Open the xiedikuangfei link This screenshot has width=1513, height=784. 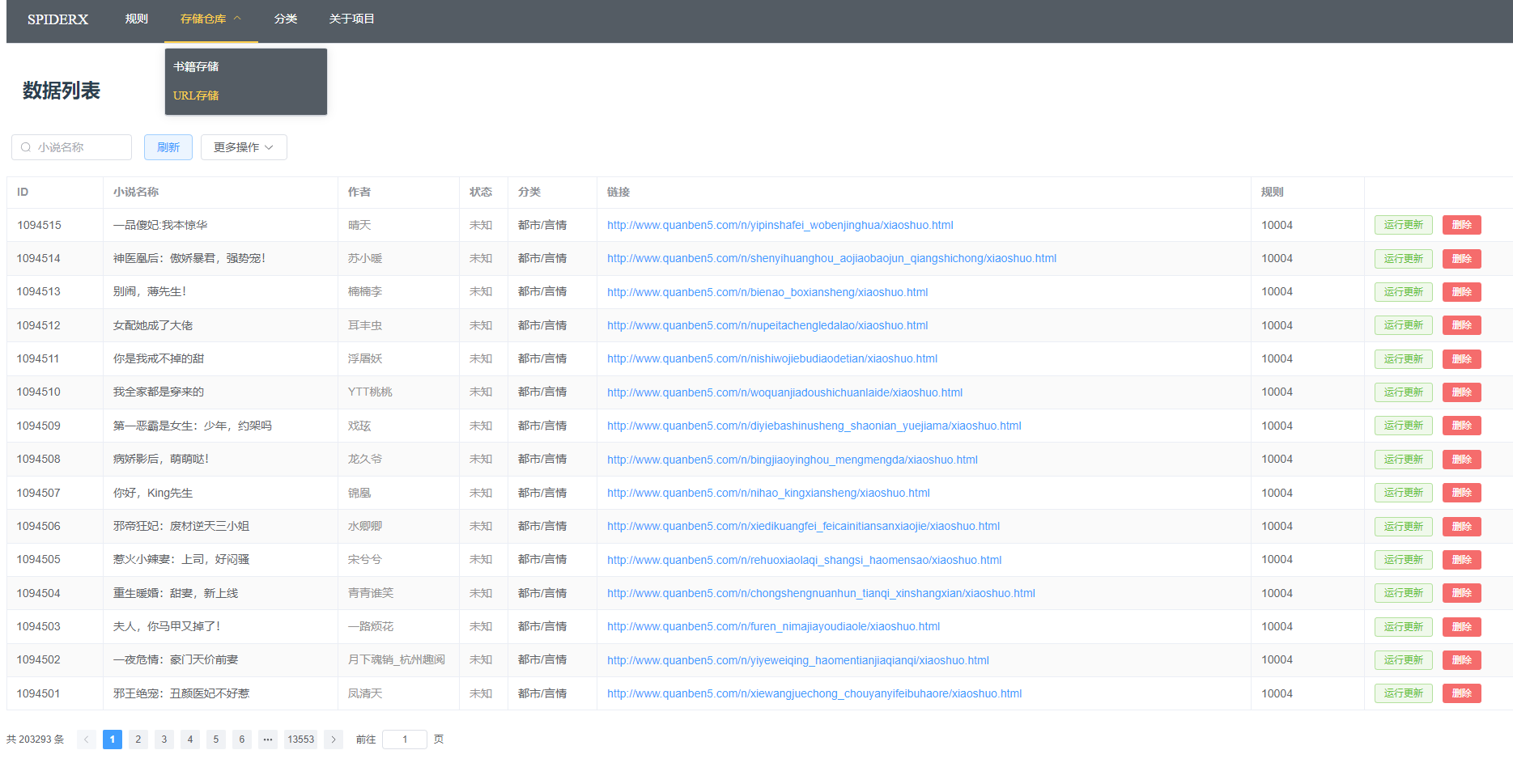point(803,527)
